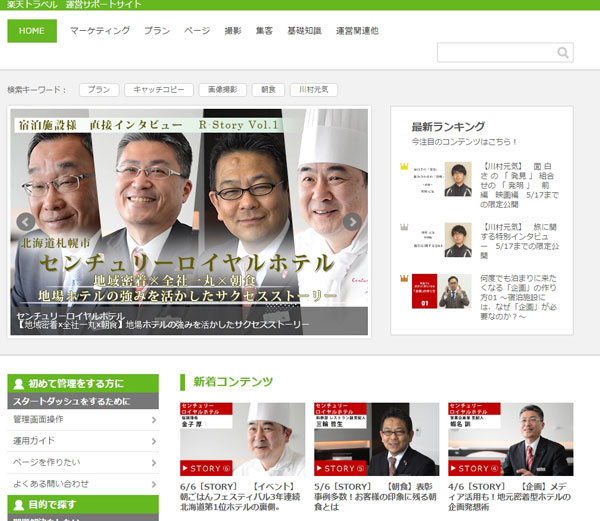Open the プラン navigation menu
Image resolution: width=600 pixels, height=521 pixels.
[157, 31]
